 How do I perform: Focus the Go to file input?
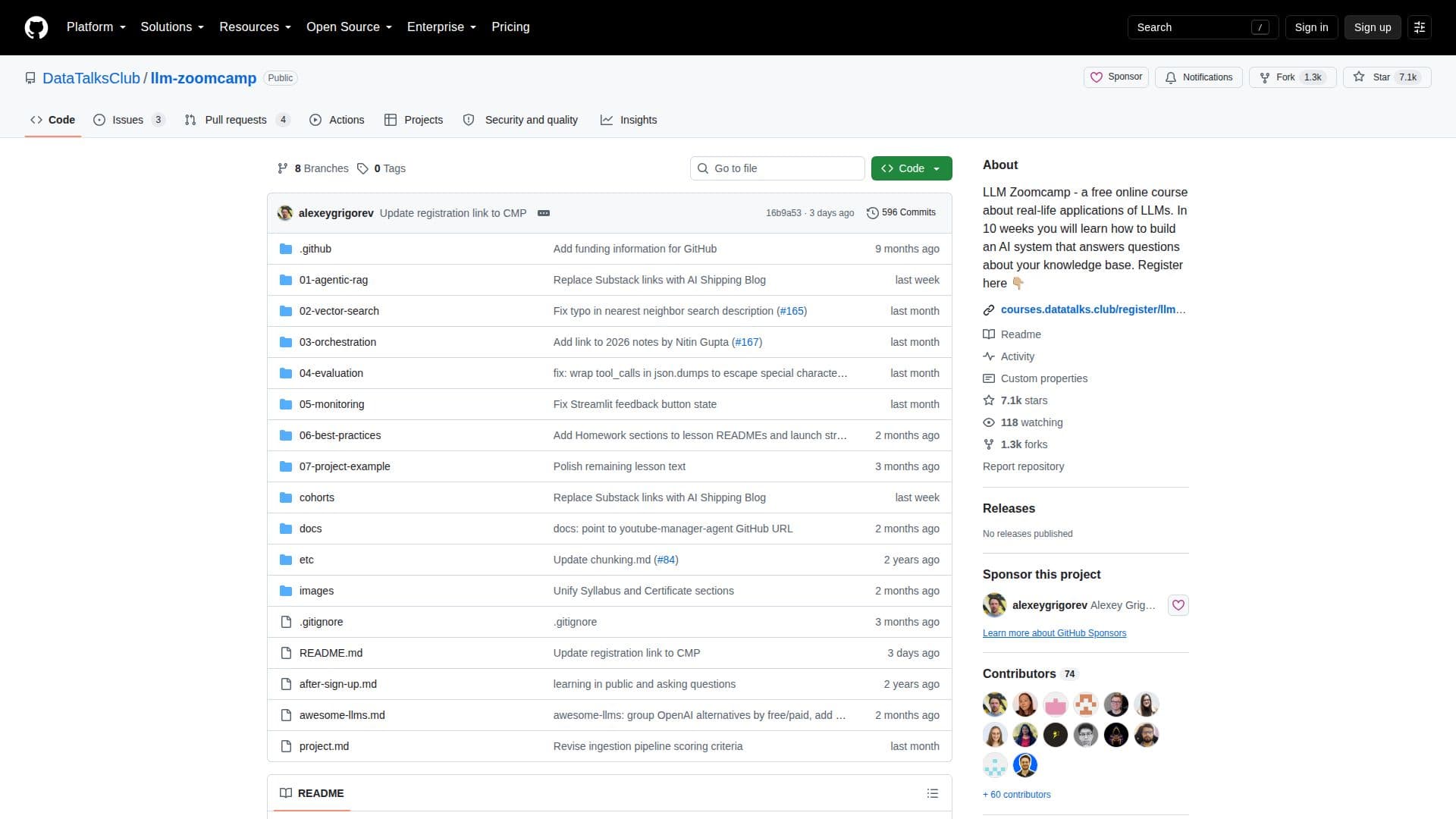777,168
